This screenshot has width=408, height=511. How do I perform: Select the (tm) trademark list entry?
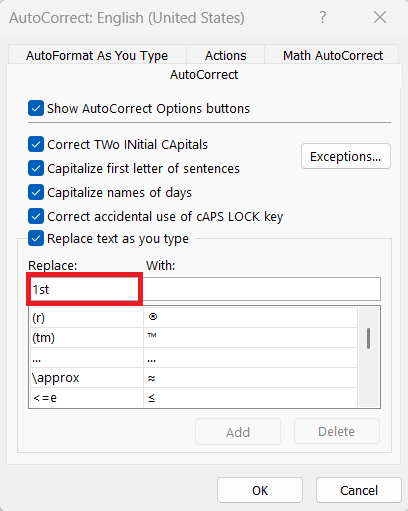194,337
